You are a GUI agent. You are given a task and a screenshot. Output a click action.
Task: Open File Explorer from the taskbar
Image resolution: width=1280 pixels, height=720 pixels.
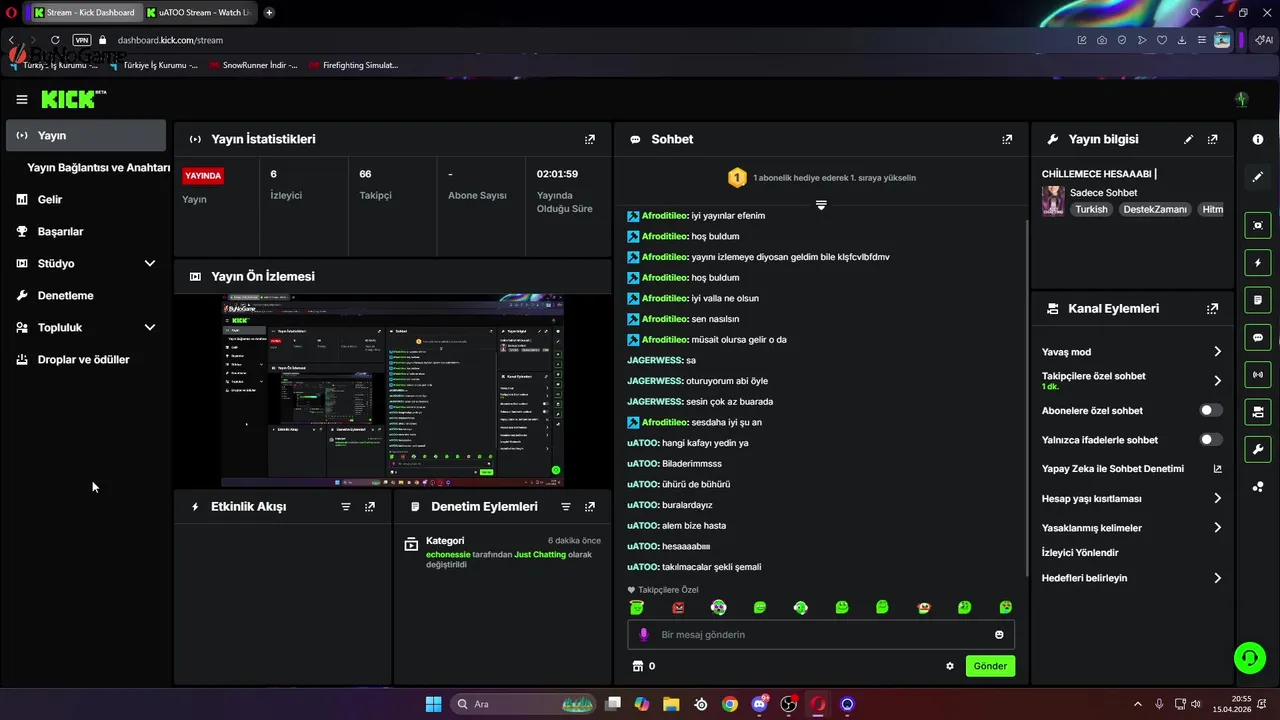[670, 704]
